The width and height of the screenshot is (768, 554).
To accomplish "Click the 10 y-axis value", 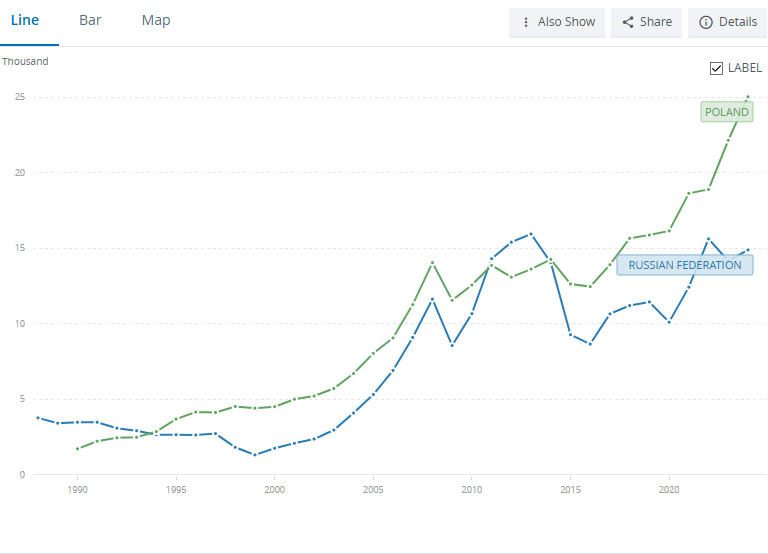I will pos(20,323).
